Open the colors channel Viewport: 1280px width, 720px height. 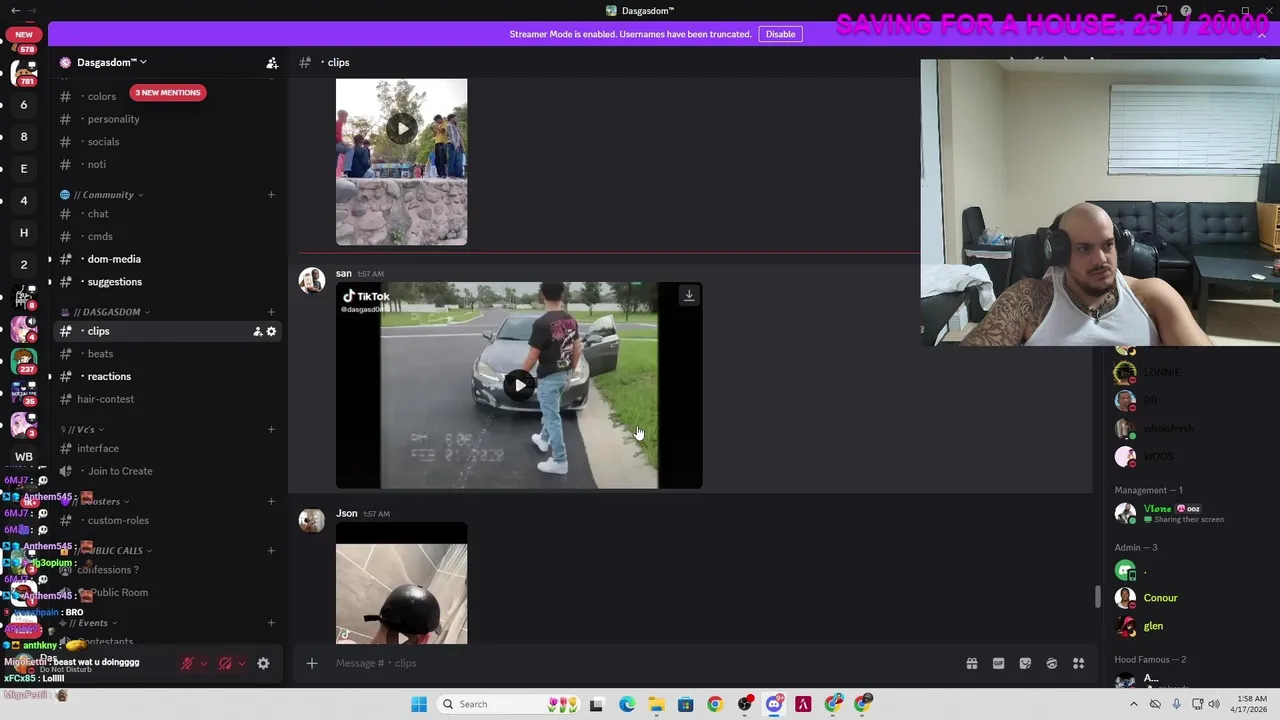click(166, 96)
